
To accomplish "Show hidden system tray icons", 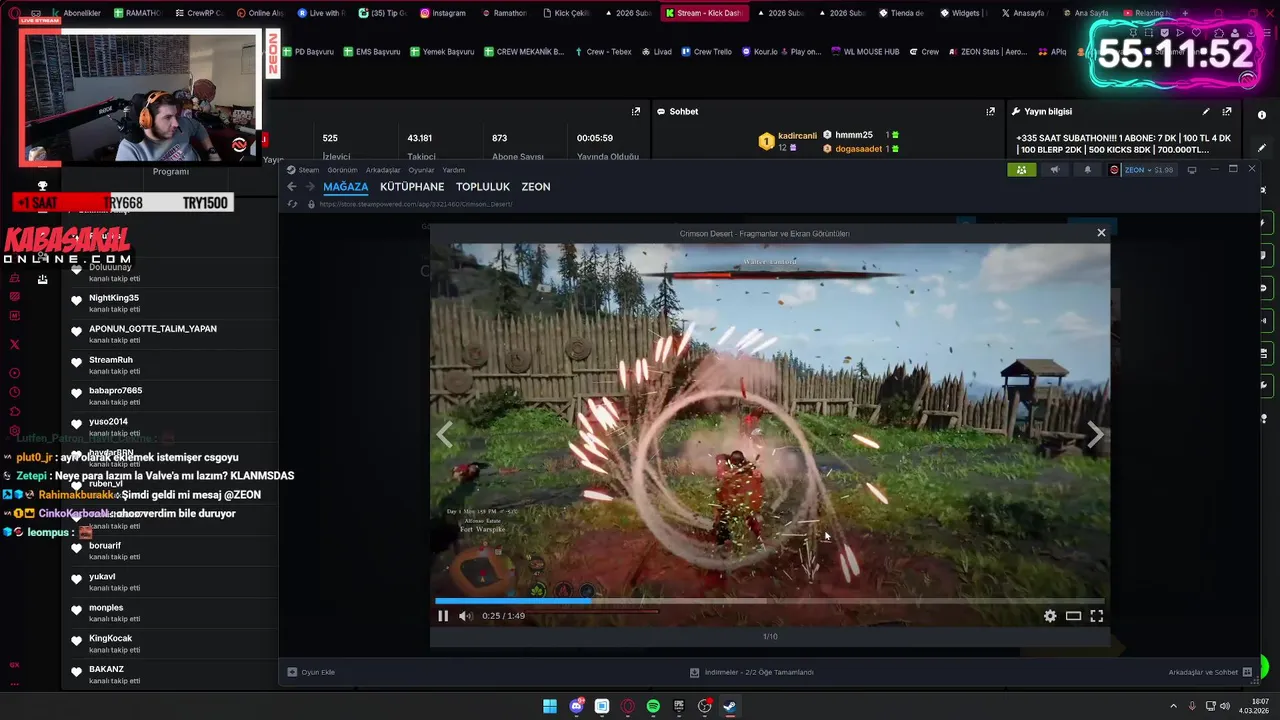I will tap(1173, 706).
